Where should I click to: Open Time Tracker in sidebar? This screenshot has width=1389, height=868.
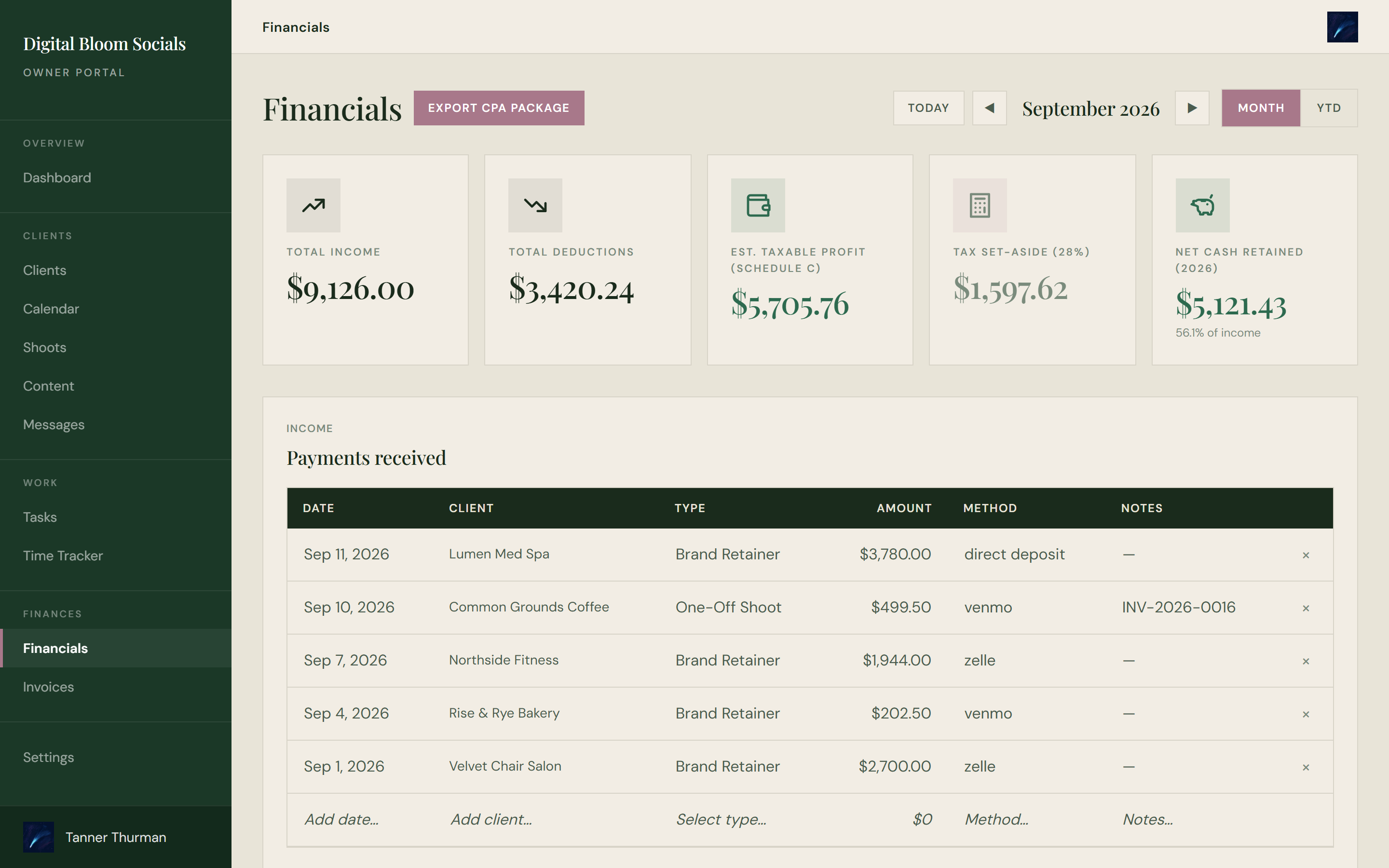pos(116,555)
